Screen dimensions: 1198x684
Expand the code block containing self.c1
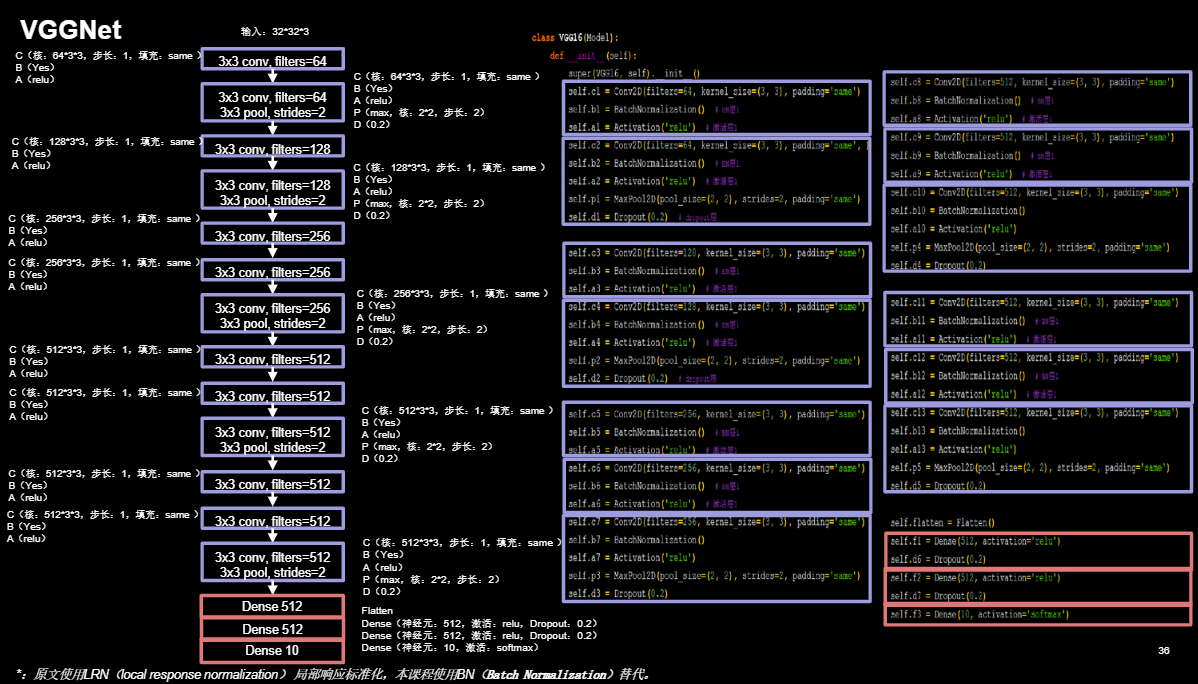[717, 109]
